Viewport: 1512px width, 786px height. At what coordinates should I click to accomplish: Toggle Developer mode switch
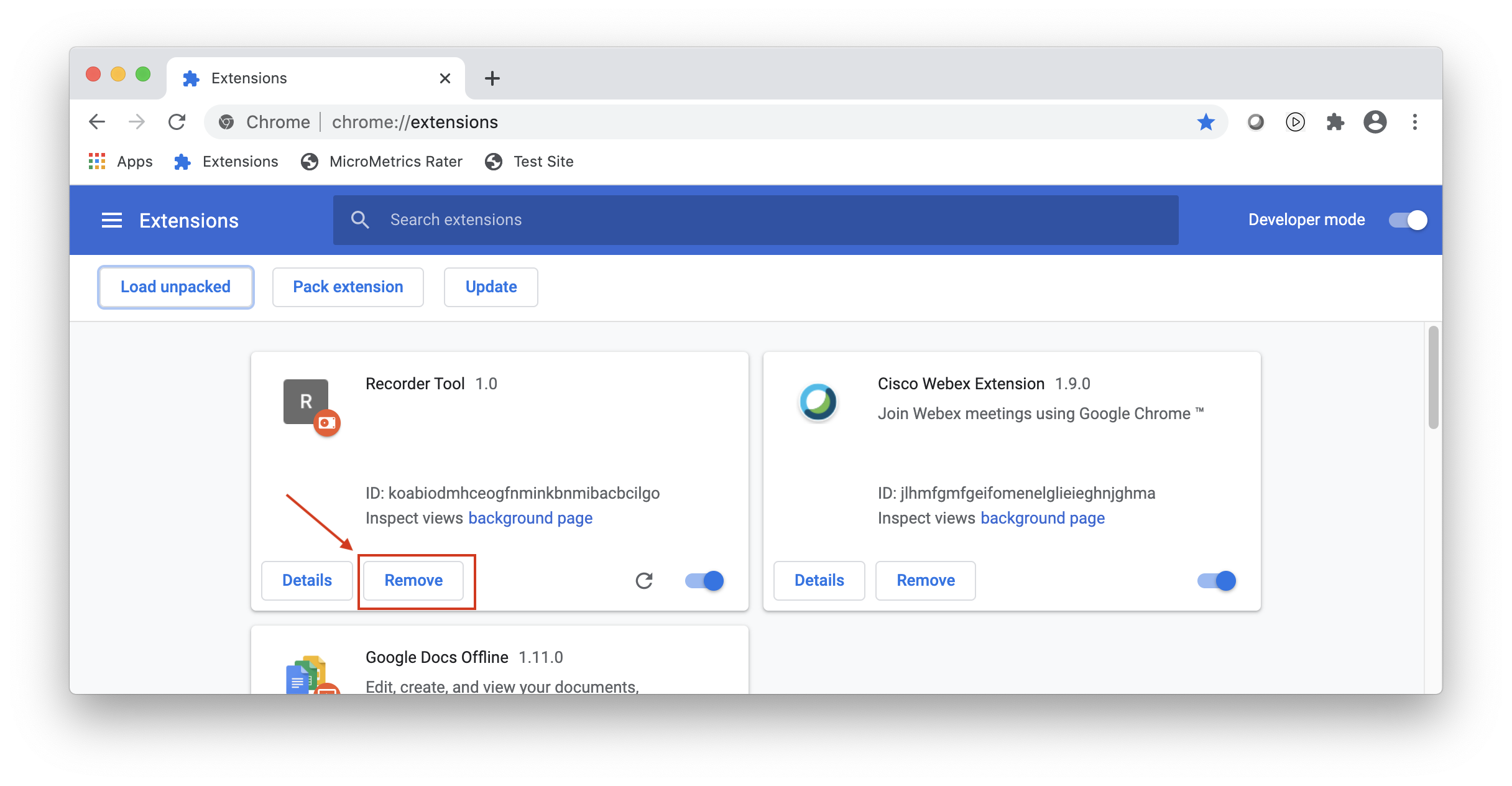1408,220
